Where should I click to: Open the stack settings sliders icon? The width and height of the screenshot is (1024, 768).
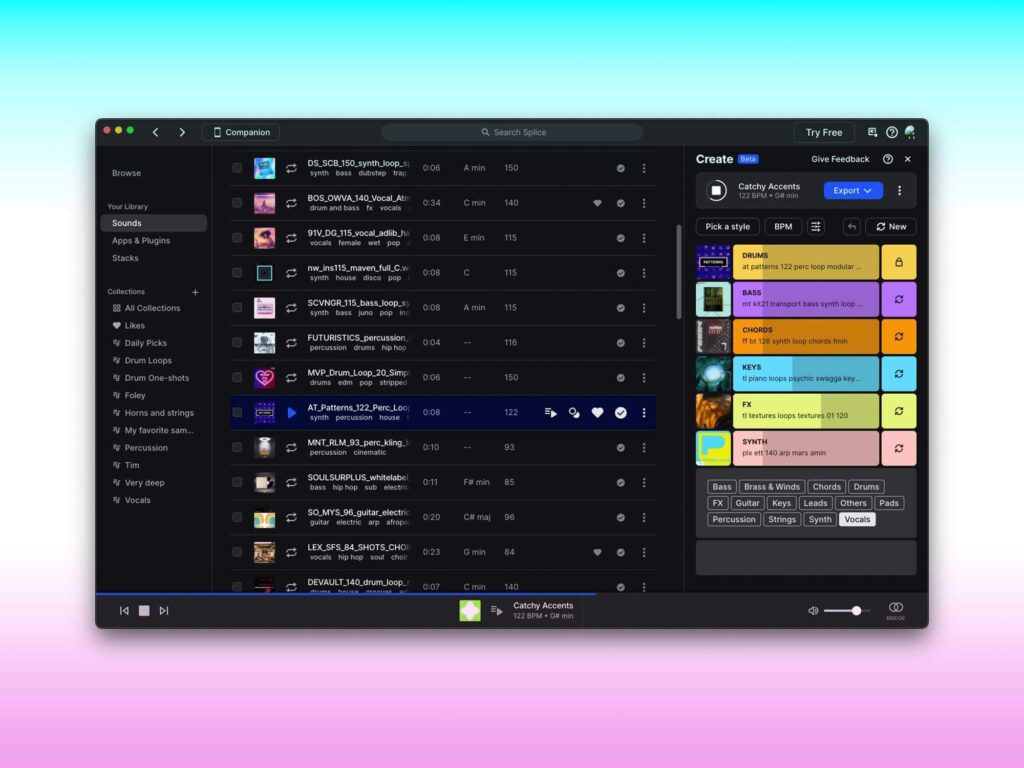(816, 227)
